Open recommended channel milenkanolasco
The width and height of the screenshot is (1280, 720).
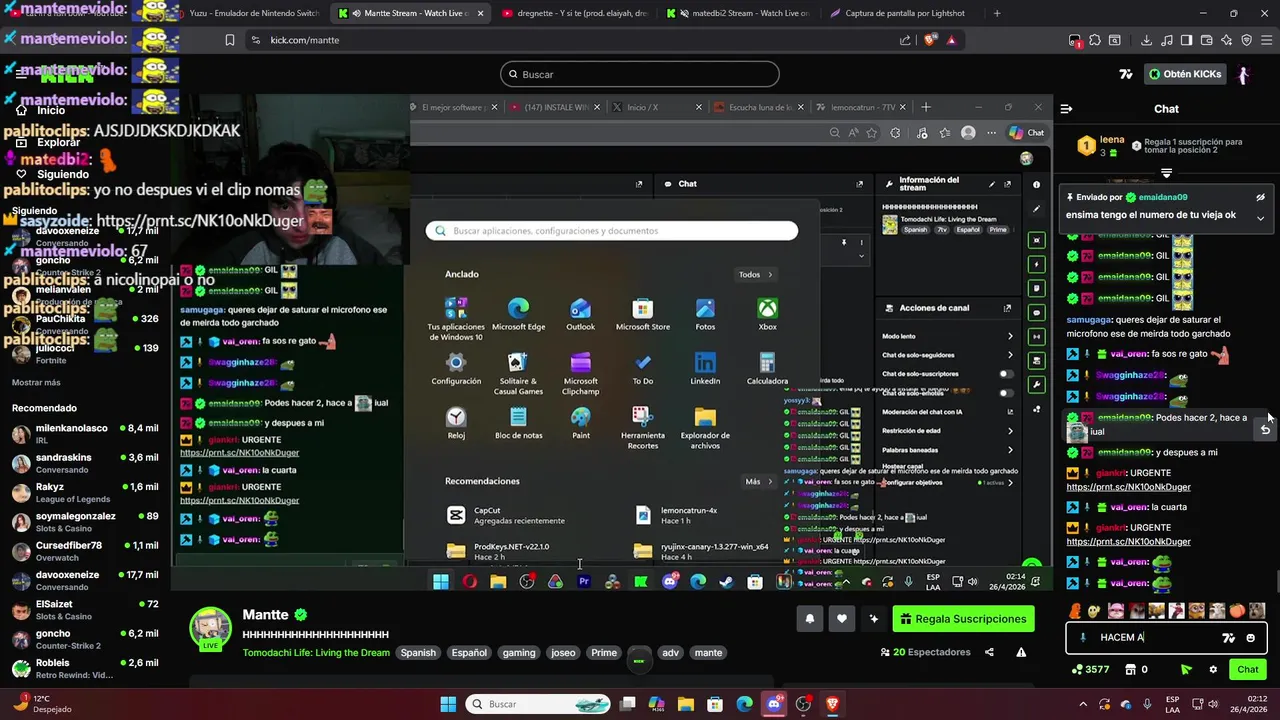pyautogui.click(x=85, y=434)
